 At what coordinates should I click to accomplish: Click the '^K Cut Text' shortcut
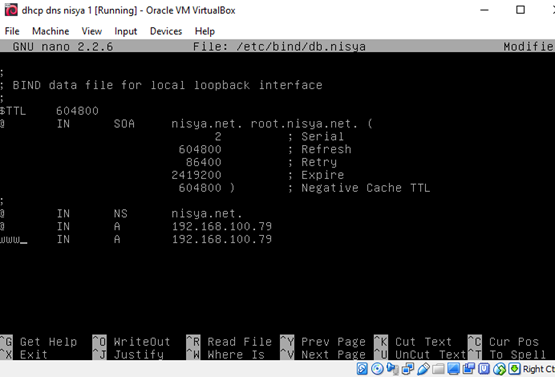pos(413,342)
